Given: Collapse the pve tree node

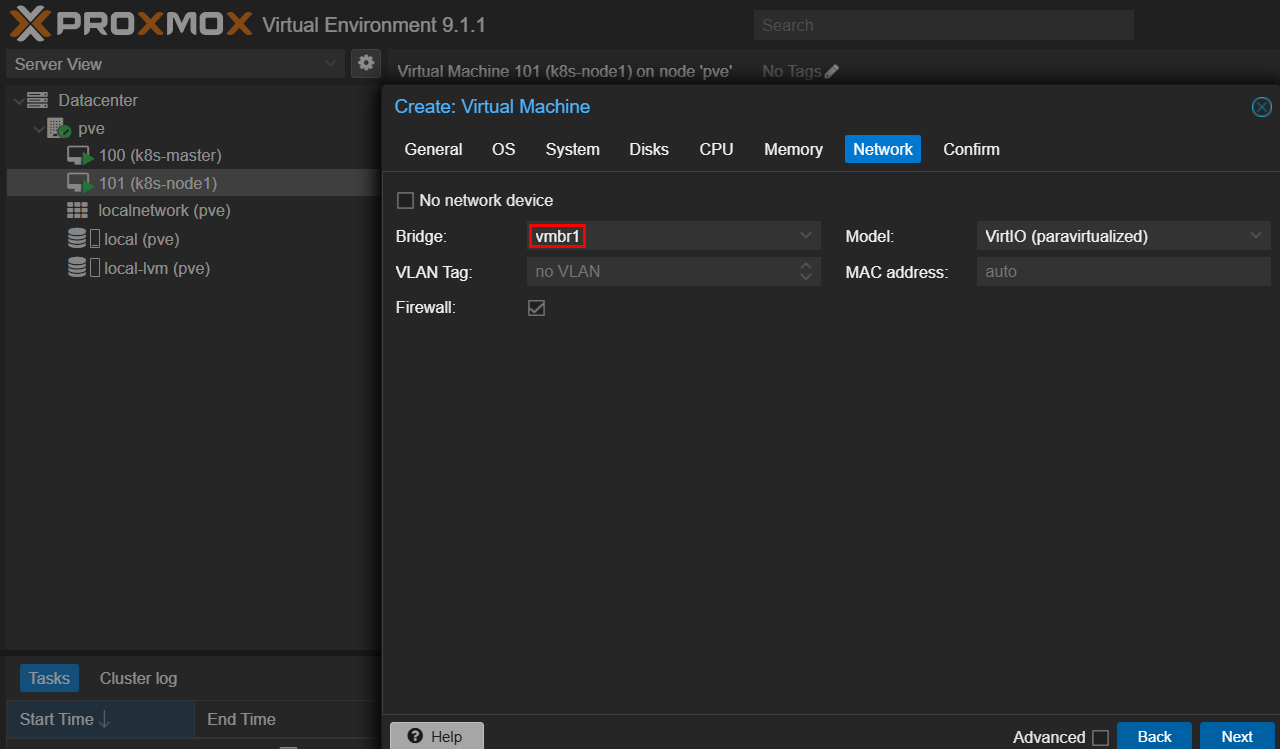Looking at the screenshot, I should tap(39, 128).
